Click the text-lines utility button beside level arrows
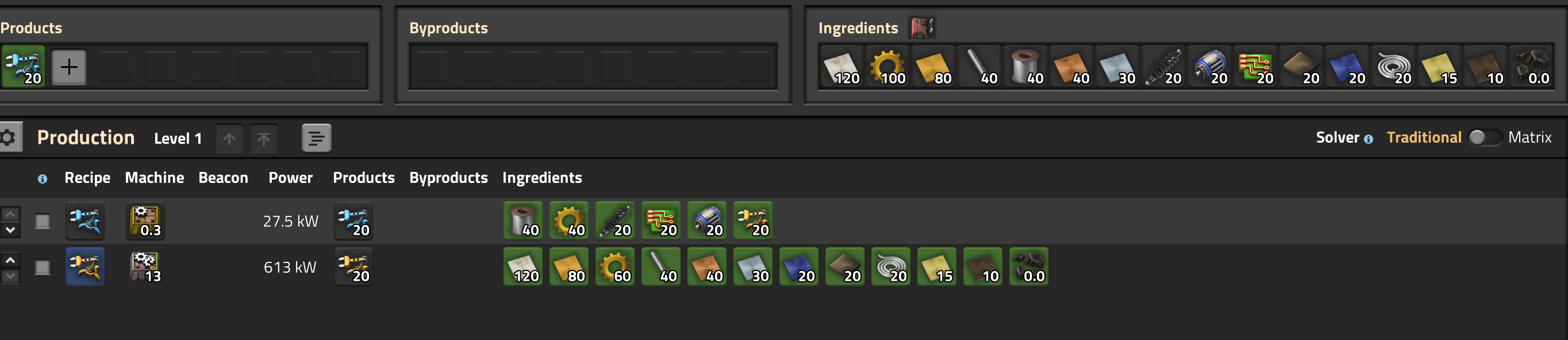 pyautogui.click(x=317, y=138)
